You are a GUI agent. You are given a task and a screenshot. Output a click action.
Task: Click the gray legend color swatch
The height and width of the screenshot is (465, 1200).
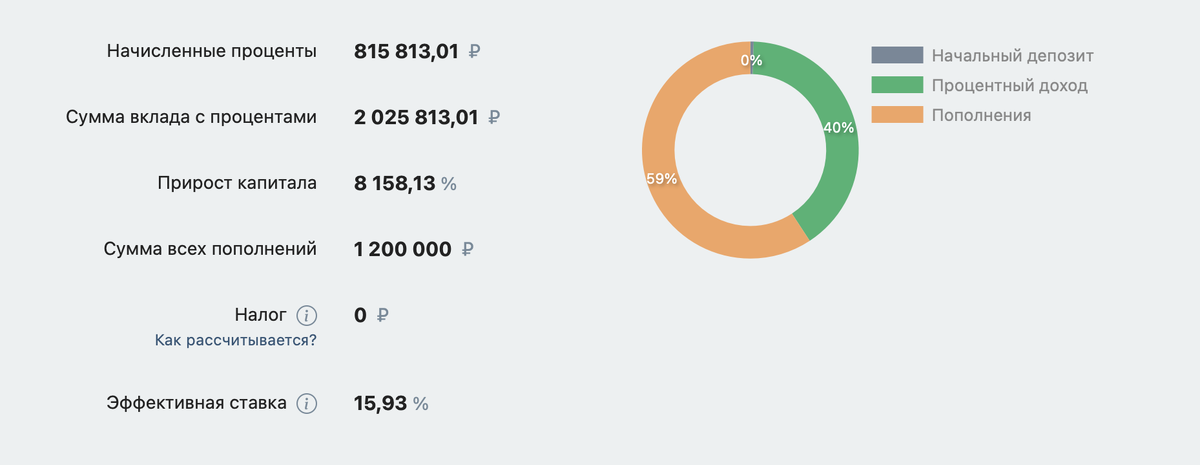(x=897, y=56)
